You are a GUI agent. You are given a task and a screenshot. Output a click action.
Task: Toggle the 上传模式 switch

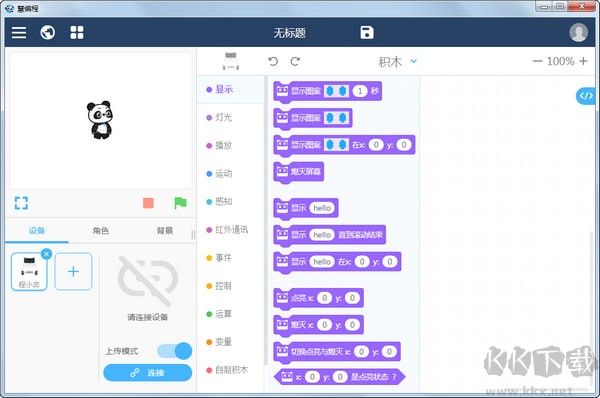tap(174, 351)
